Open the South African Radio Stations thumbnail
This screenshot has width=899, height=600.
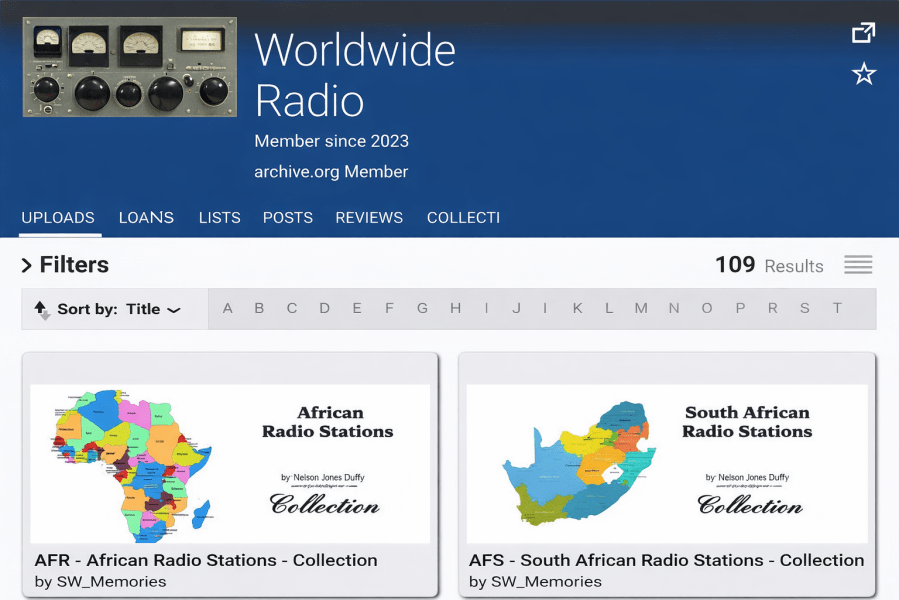tap(666, 463)
